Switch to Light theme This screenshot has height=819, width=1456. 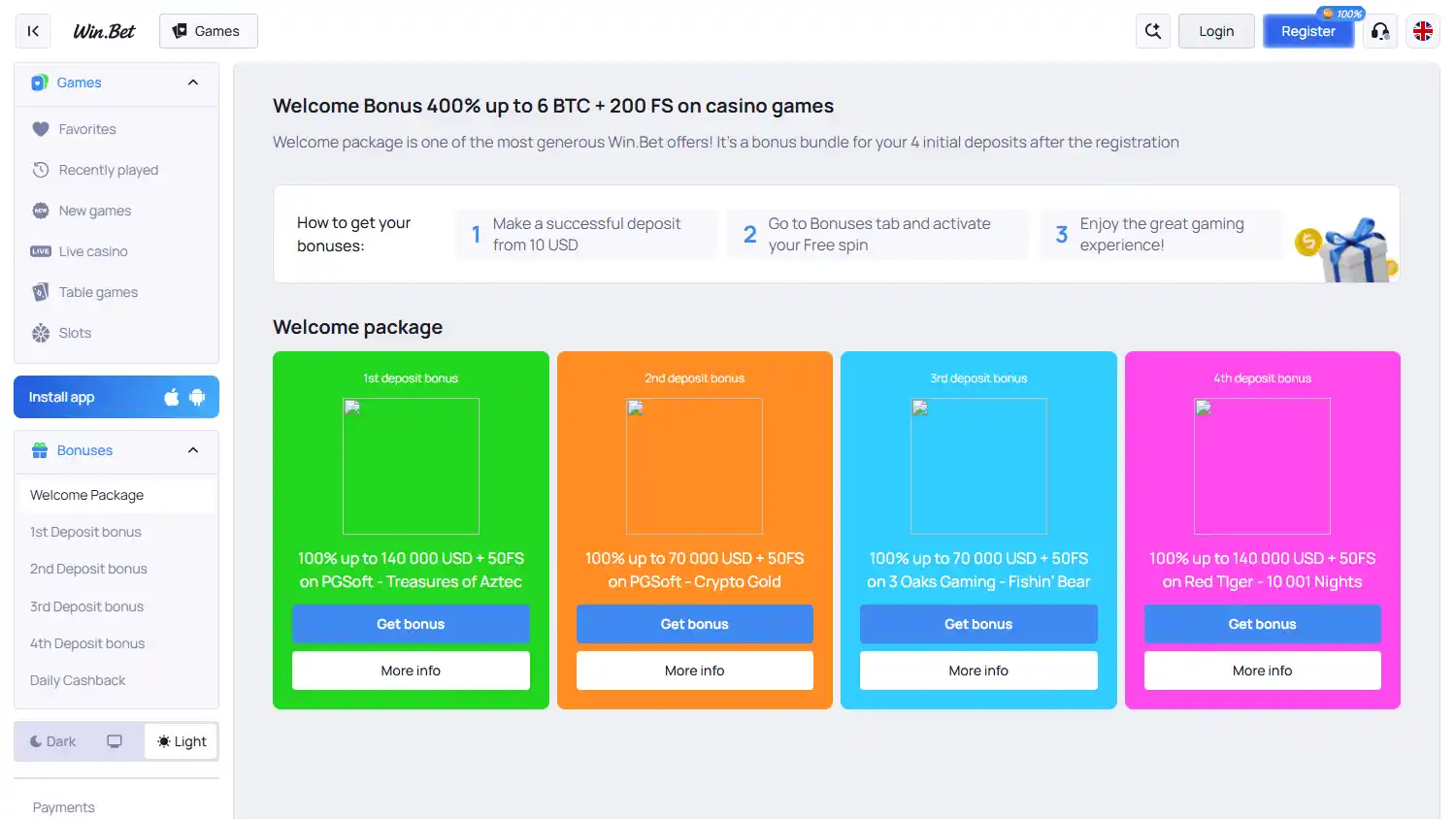point(182,741)
